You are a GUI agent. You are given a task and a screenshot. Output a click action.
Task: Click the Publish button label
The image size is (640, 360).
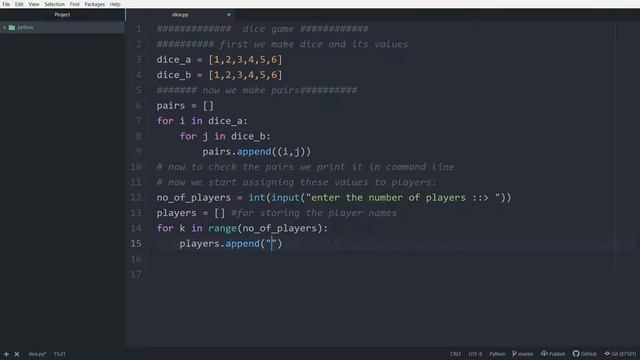click(557, 354)
